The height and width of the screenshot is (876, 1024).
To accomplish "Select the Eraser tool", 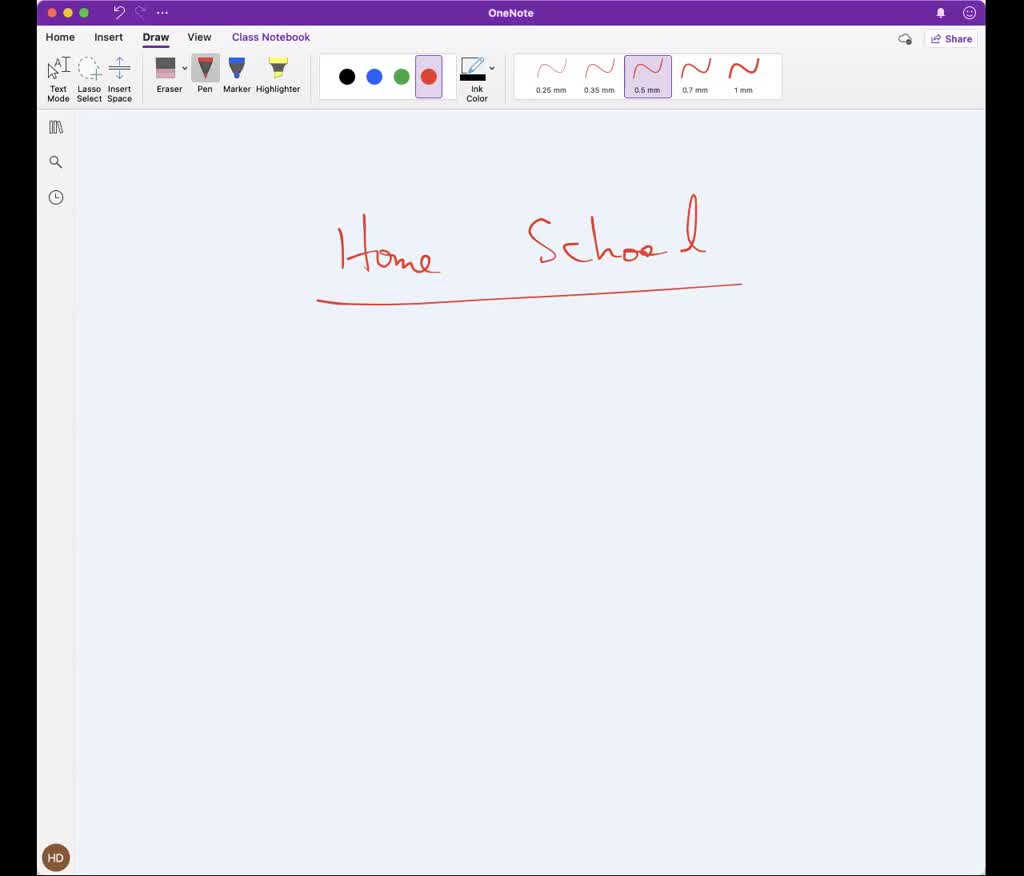I will [168, 72].
